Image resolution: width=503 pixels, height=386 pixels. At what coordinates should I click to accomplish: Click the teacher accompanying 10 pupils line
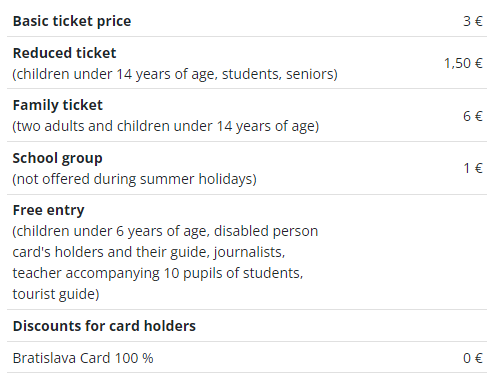point(158,273)
